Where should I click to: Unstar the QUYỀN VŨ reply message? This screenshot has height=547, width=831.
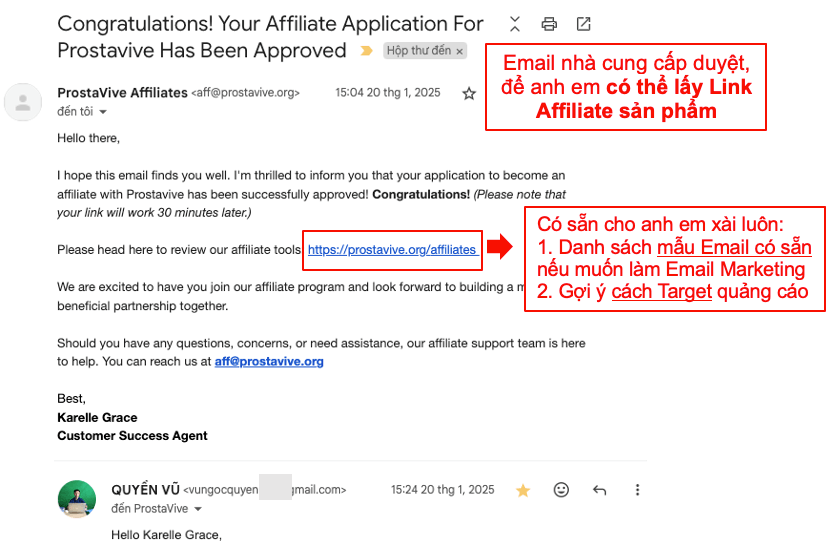coord(523,490)
